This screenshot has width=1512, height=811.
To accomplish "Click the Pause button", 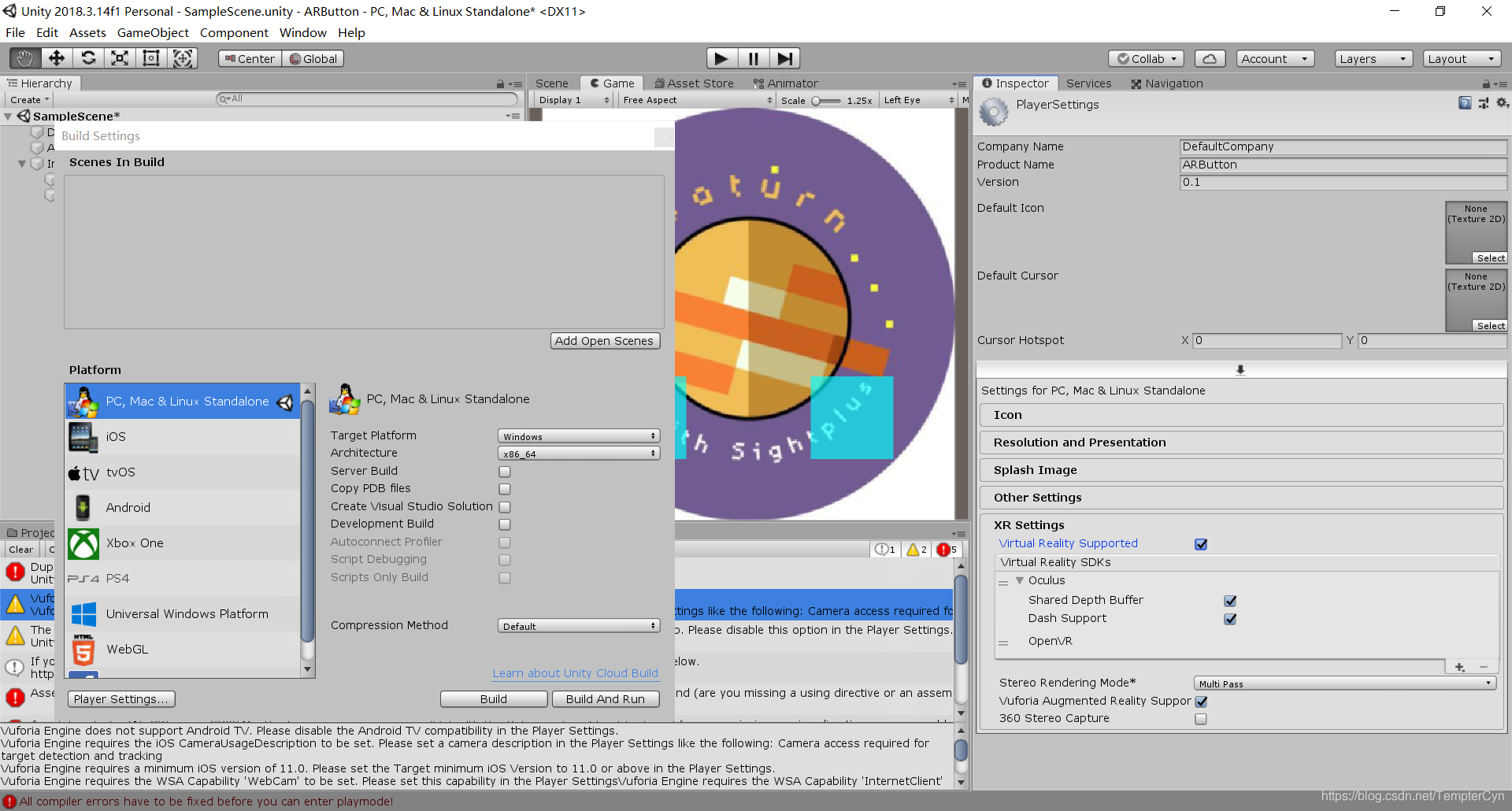I will click(x=753, y=58).
